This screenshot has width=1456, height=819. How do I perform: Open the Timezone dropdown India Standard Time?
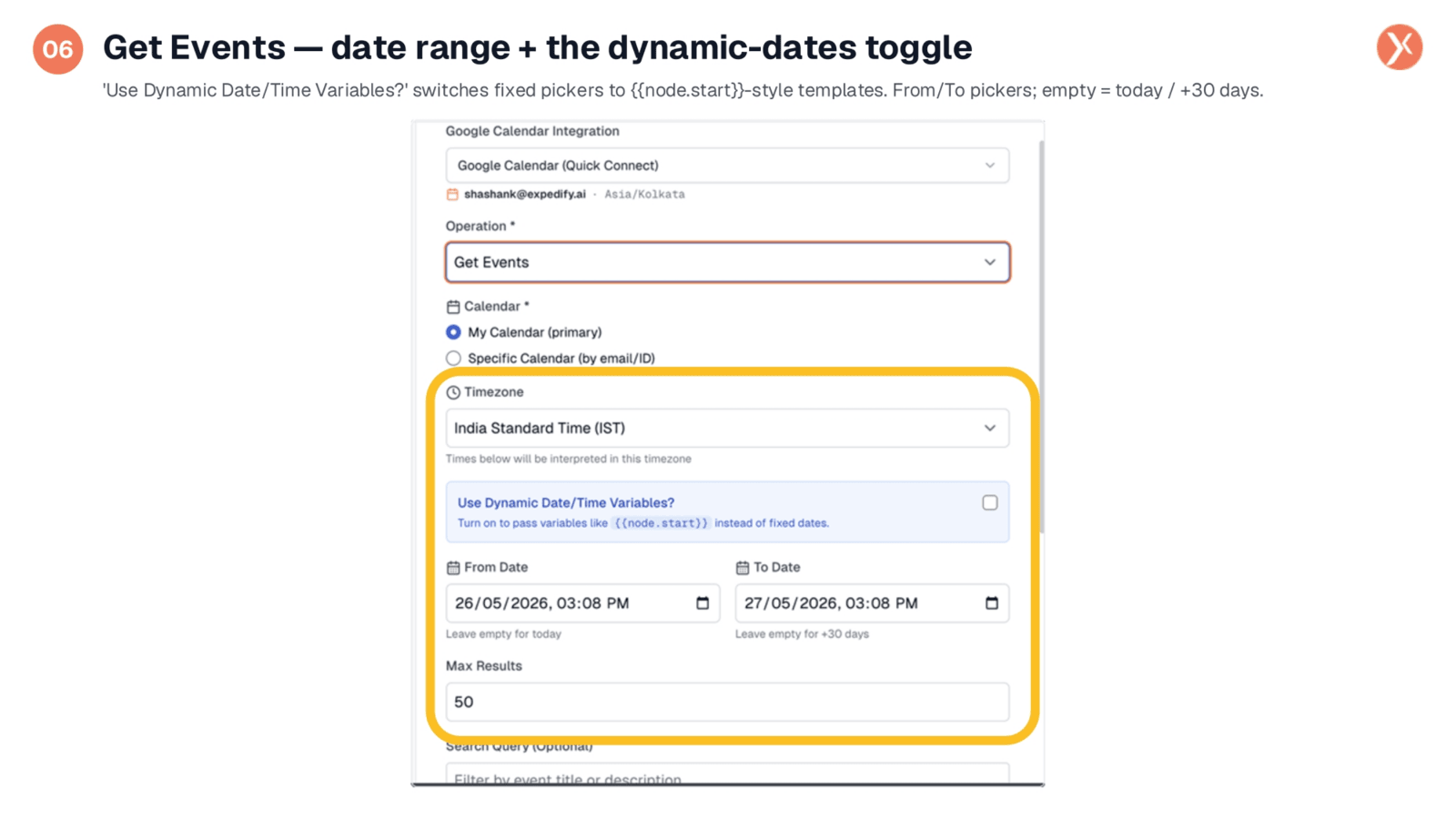[x=727, y=428]
